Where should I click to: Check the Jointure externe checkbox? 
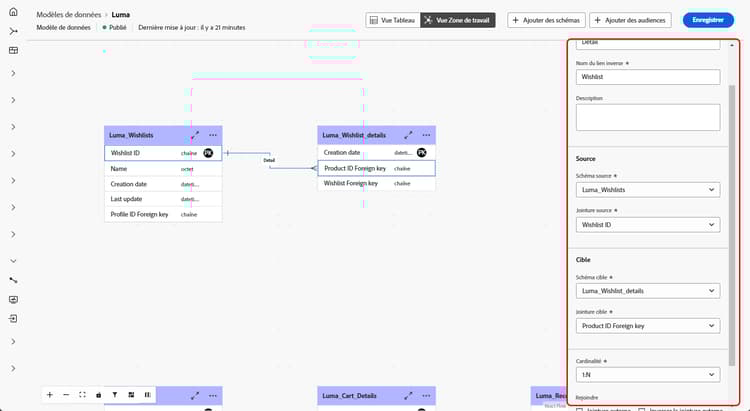point(580,410)
